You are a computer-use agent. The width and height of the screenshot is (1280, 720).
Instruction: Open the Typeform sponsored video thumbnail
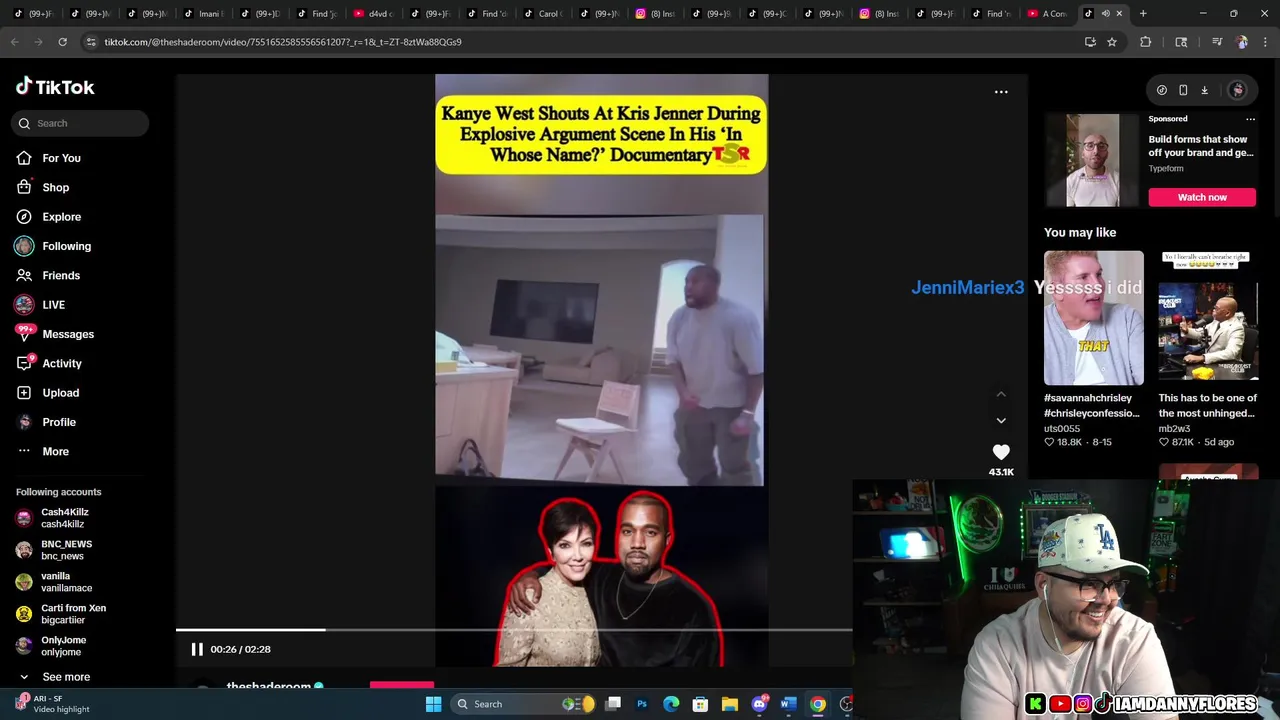point(1092,160)
